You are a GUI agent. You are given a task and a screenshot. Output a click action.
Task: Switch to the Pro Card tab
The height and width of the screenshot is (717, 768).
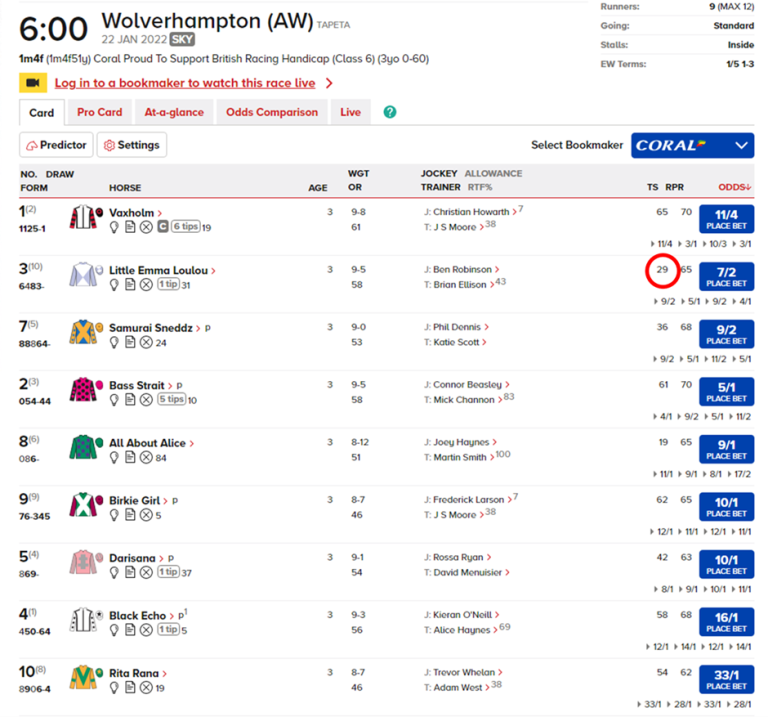[x=99, y=112]
